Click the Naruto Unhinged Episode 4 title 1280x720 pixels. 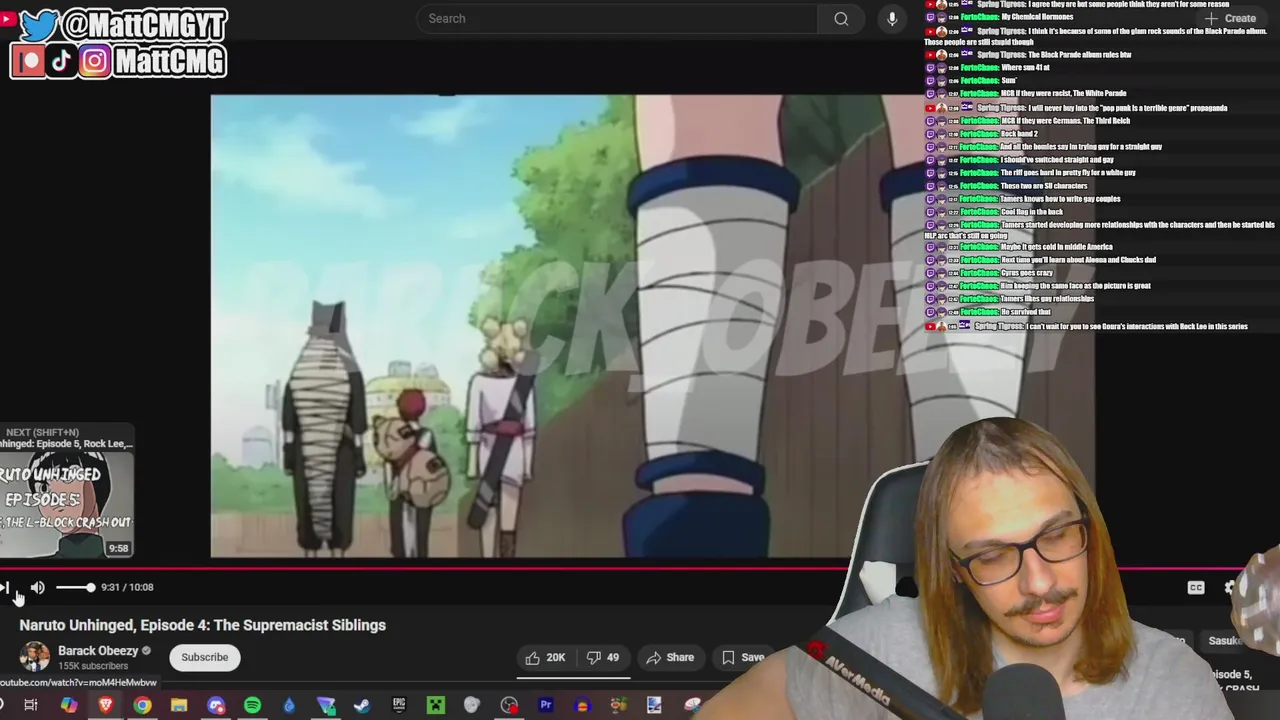[203, 625]
